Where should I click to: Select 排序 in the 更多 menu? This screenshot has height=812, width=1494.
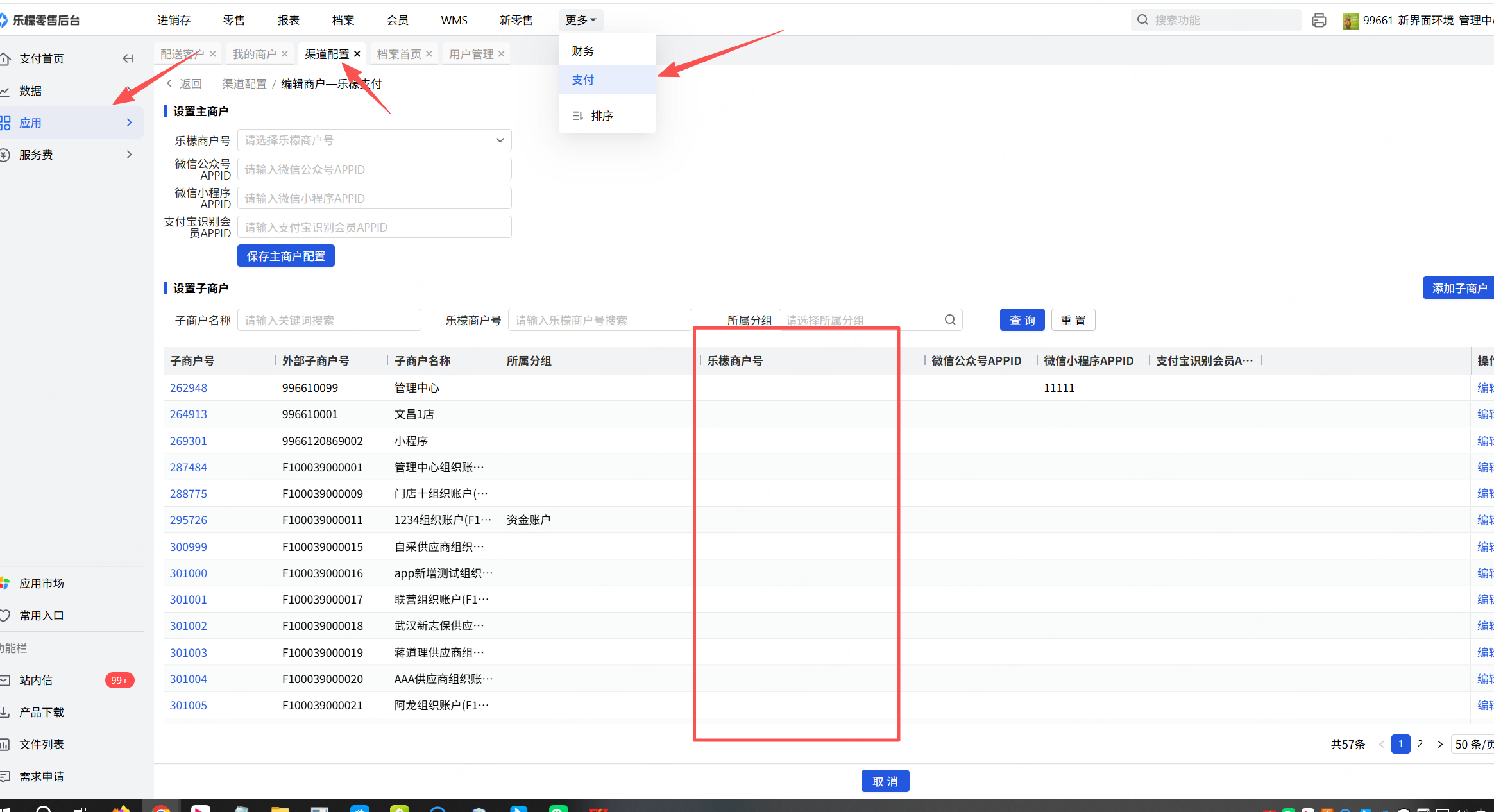tap(602, 116)
